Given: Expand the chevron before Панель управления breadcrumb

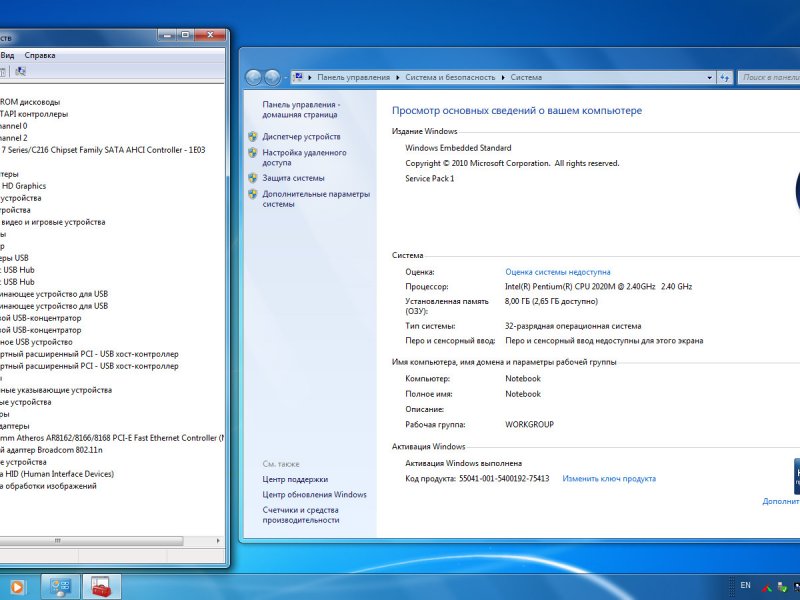Looking at the screenshot, I should coord(310,78).
